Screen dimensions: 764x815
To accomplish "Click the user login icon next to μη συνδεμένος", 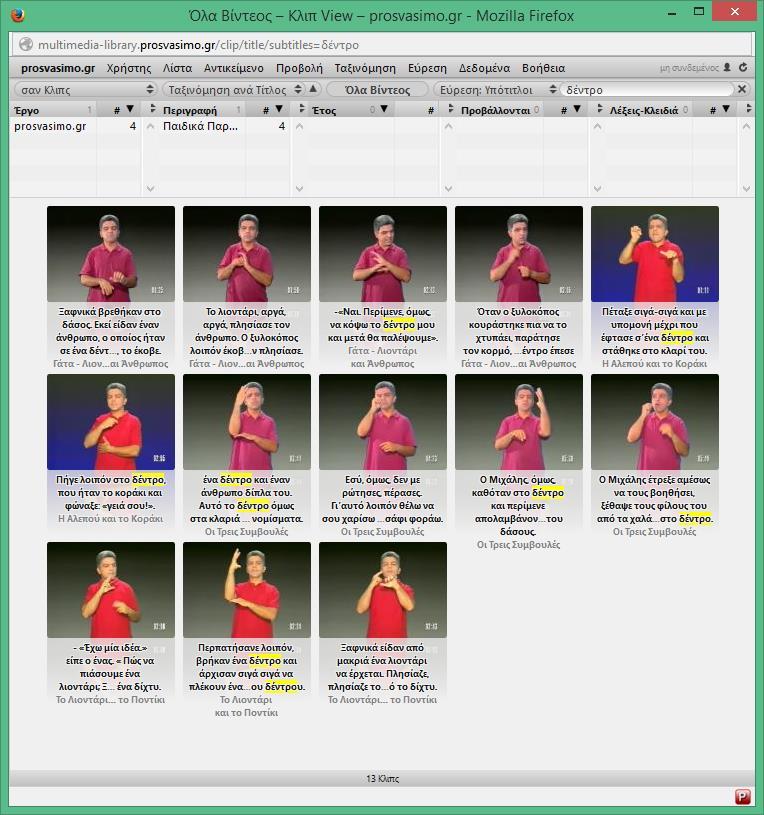I will (x=727, y=67).
